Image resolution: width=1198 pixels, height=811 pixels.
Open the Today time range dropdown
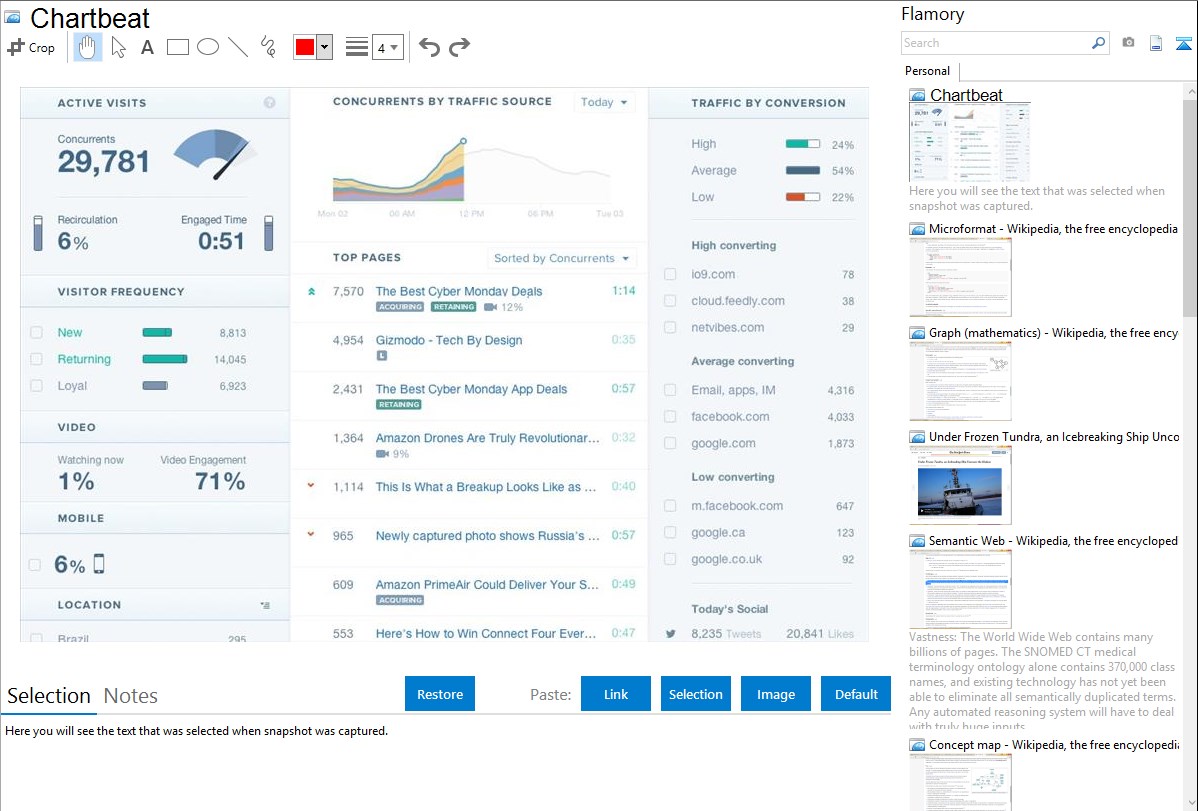pyautogui.click(x=604, y=102)
